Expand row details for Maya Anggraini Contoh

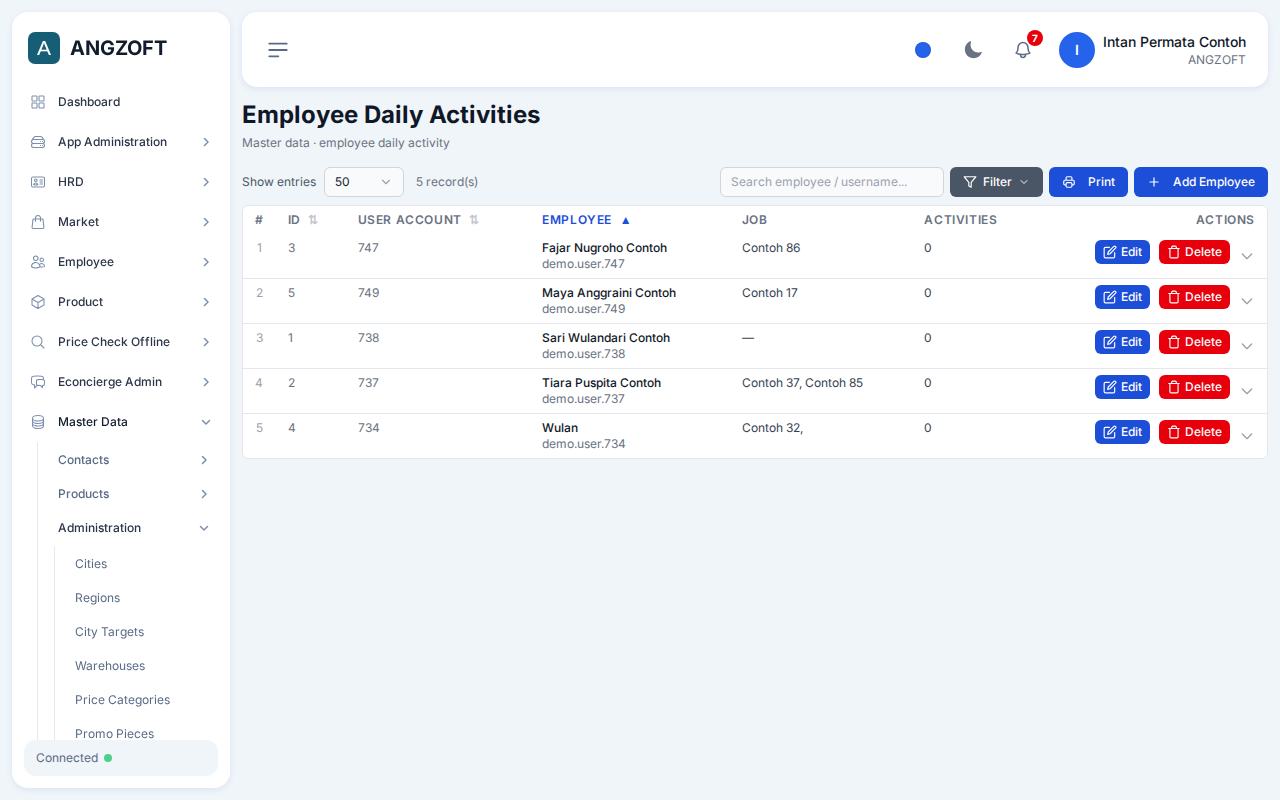point(1247,301)
